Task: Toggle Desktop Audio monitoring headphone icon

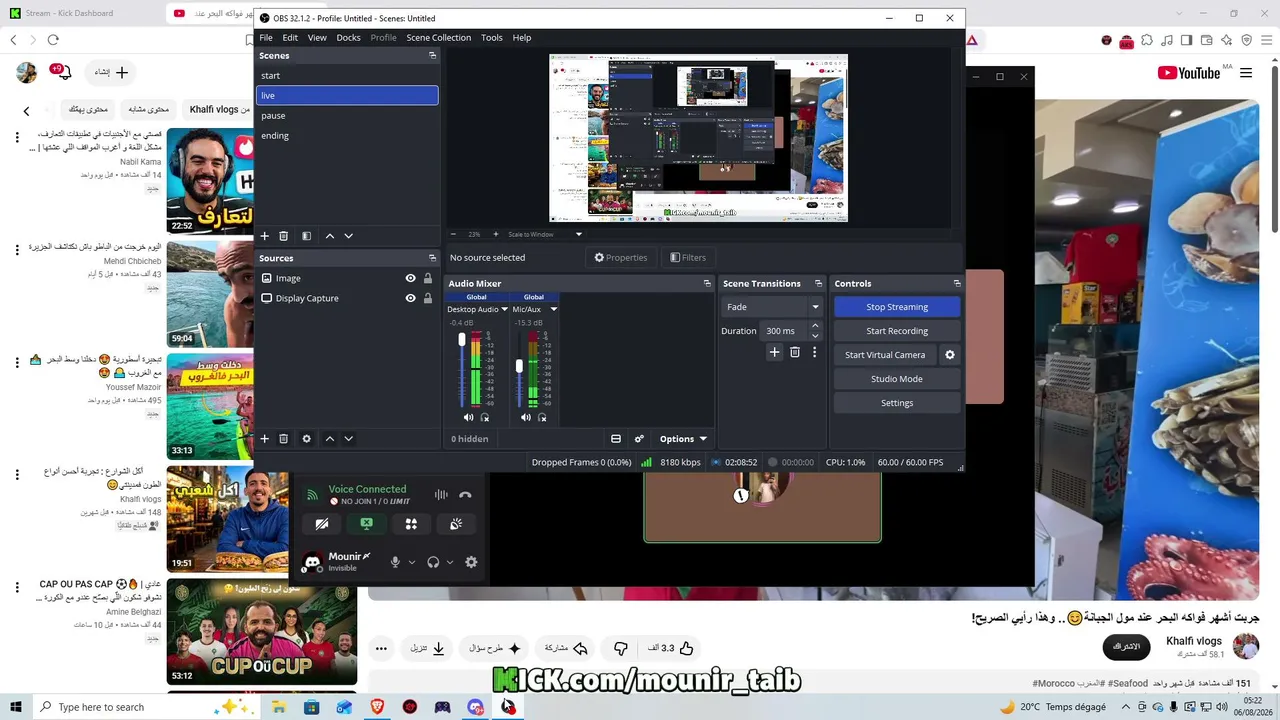Action: coord(485,417)
